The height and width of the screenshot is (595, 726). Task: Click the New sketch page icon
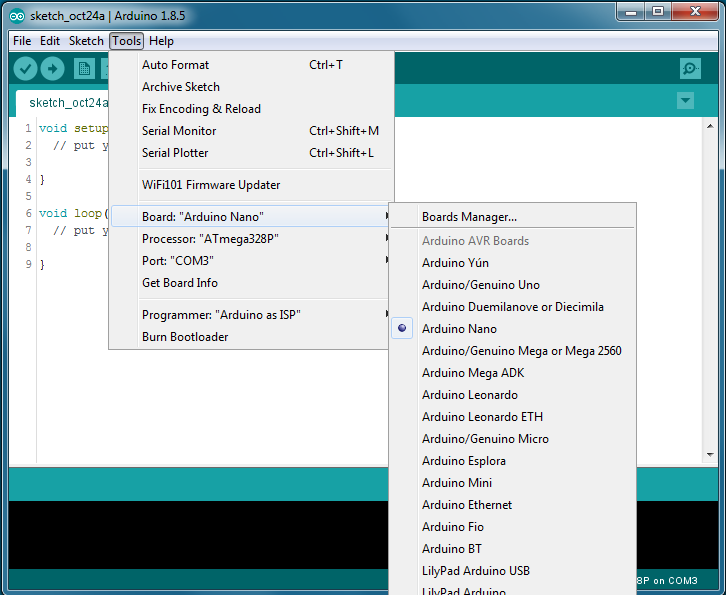pyautogui.click(x=84, y=69)
